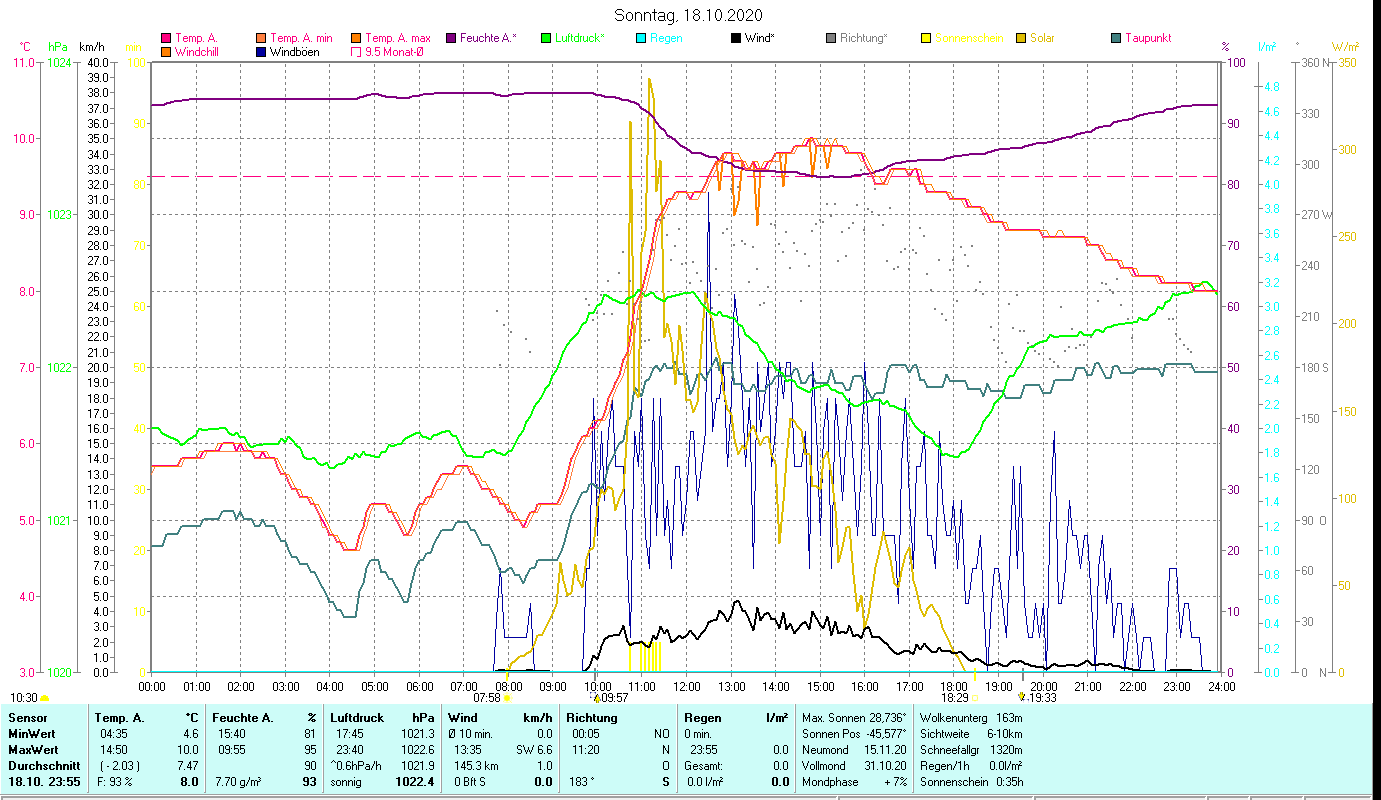Click the yellow Sonnenschein legend square
1381x800 pixels.
pos(926,38)
